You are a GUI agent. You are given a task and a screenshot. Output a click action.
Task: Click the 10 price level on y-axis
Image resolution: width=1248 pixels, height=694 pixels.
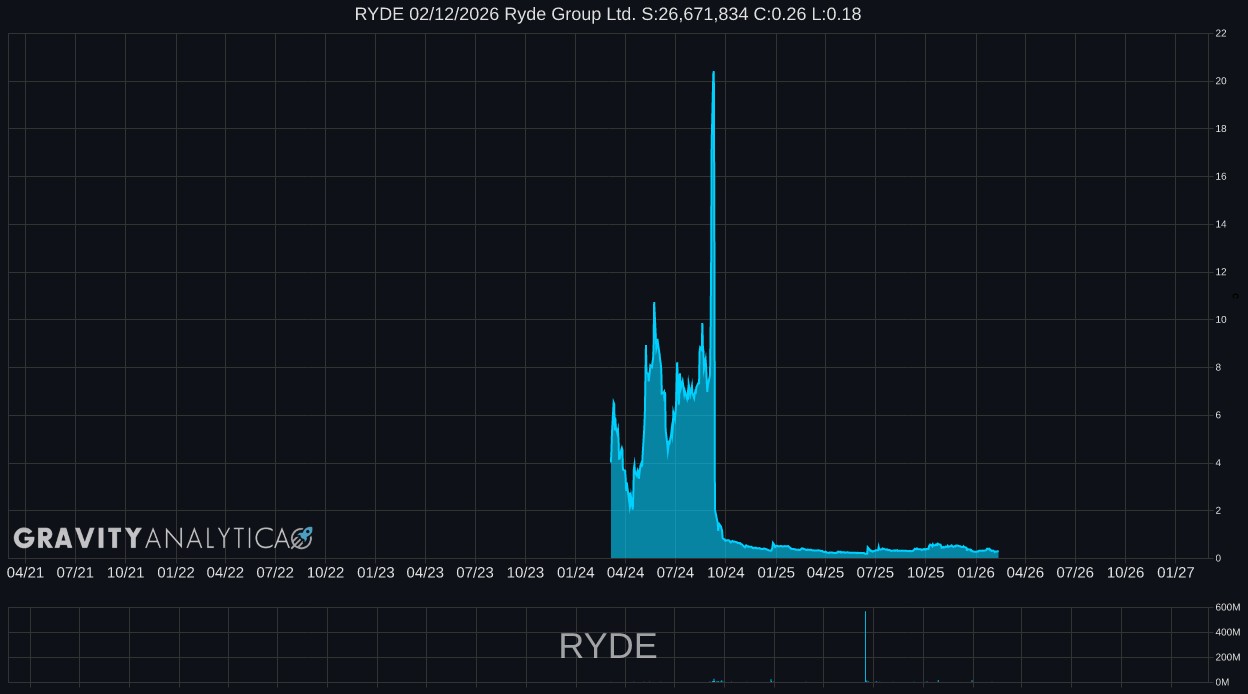click(x=1220, y=320)
